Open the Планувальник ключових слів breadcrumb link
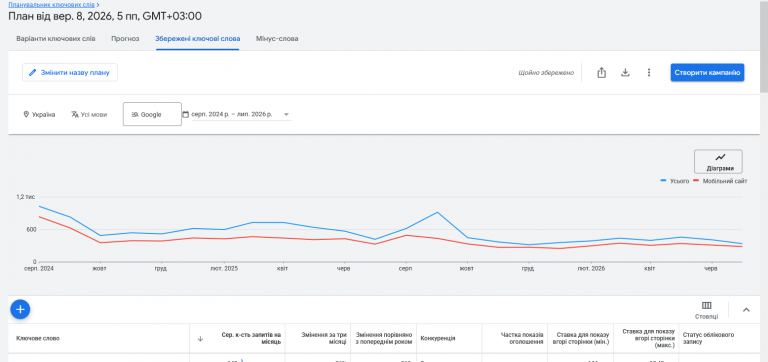This screenshot has width=768, height=362. [52, 4]
